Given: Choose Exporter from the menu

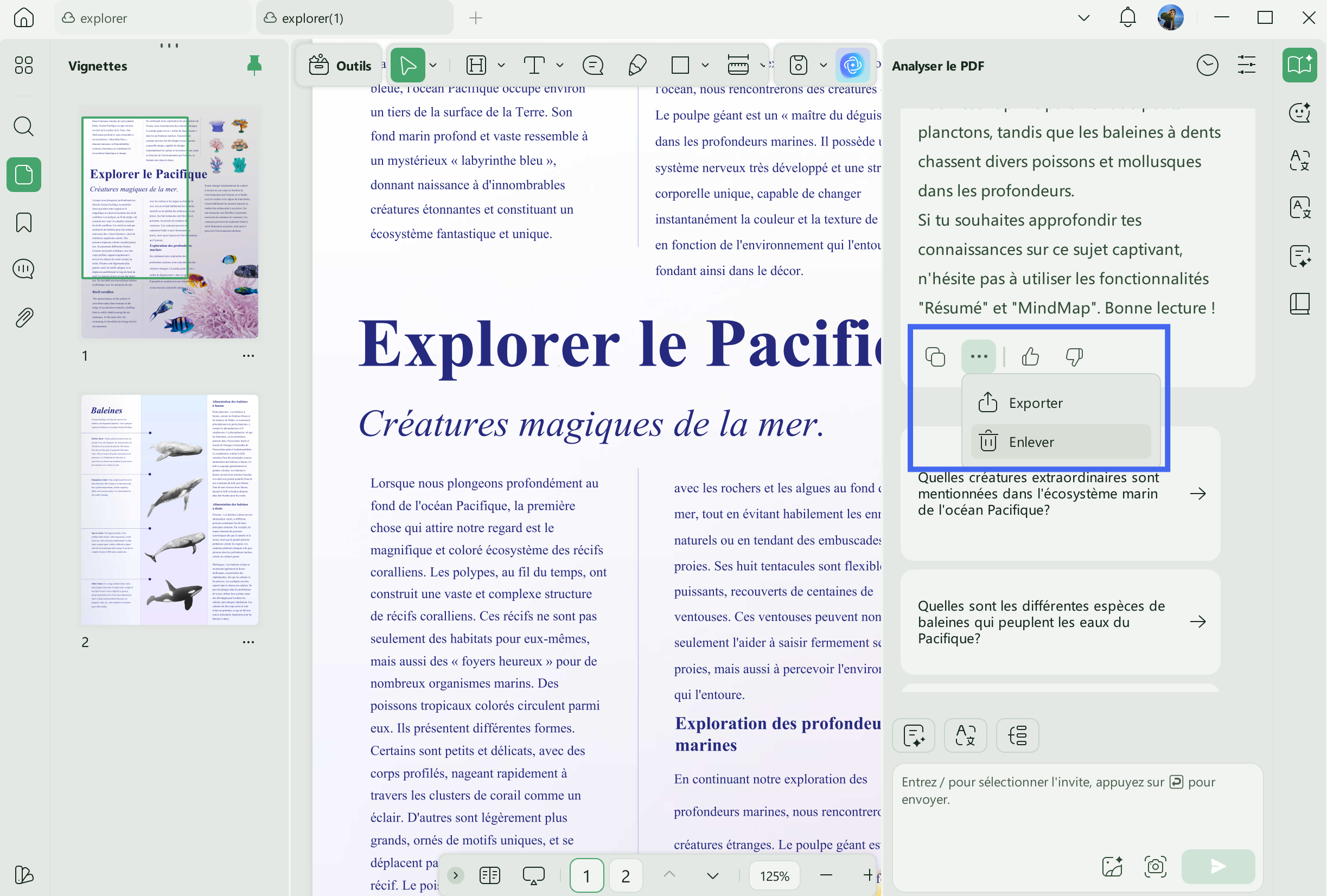Looking at the screenshot, I should (x=1060, y=403).
